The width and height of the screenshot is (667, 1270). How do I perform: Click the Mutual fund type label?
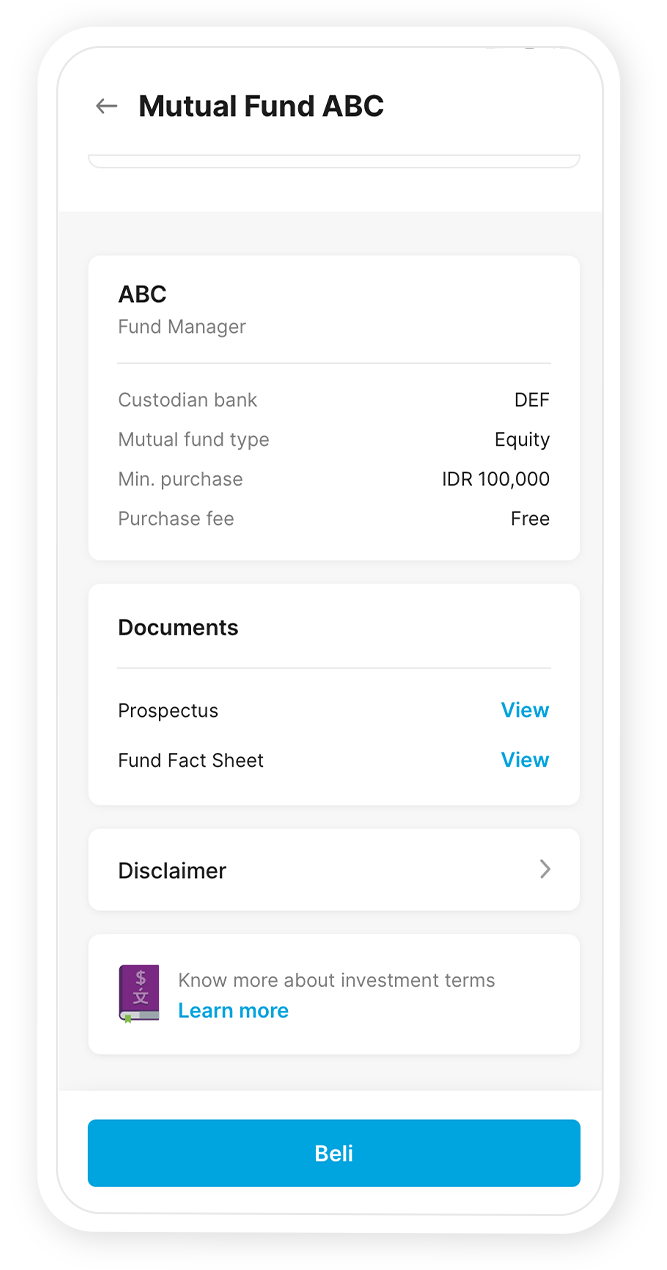pyautogui.click(x=193, y=440)
